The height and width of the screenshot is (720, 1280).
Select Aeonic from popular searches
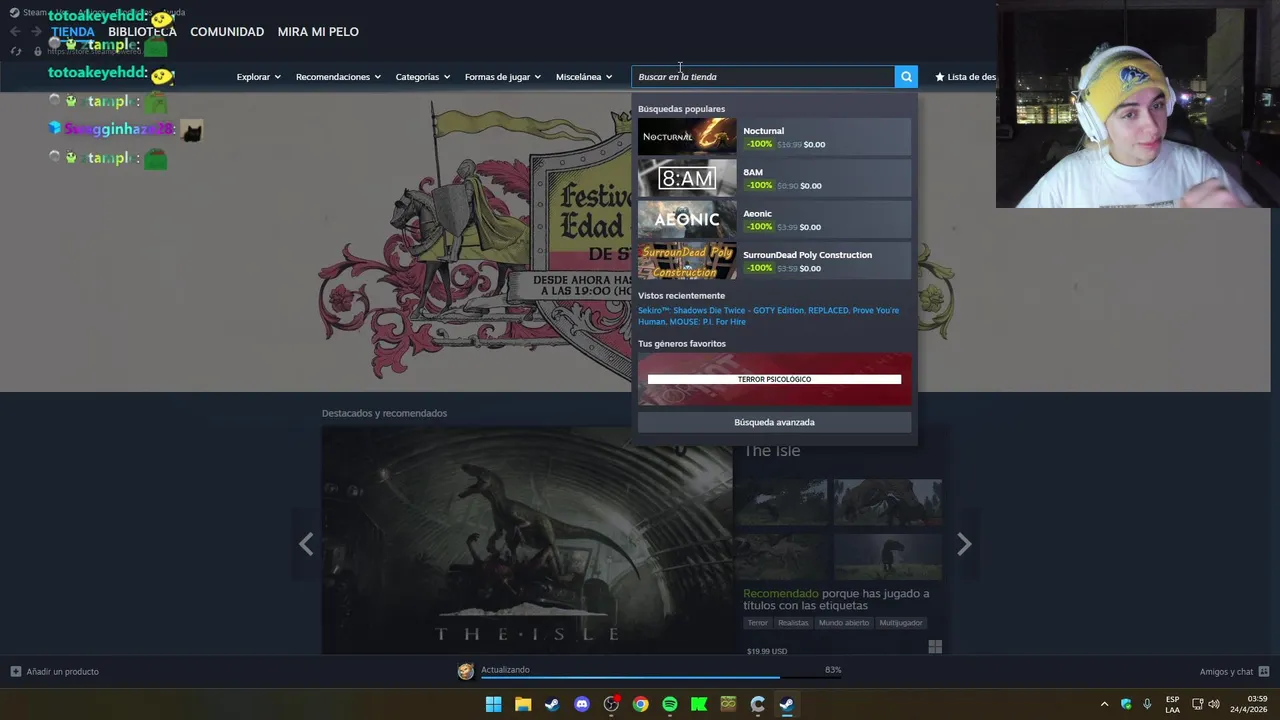click(774, 220)
